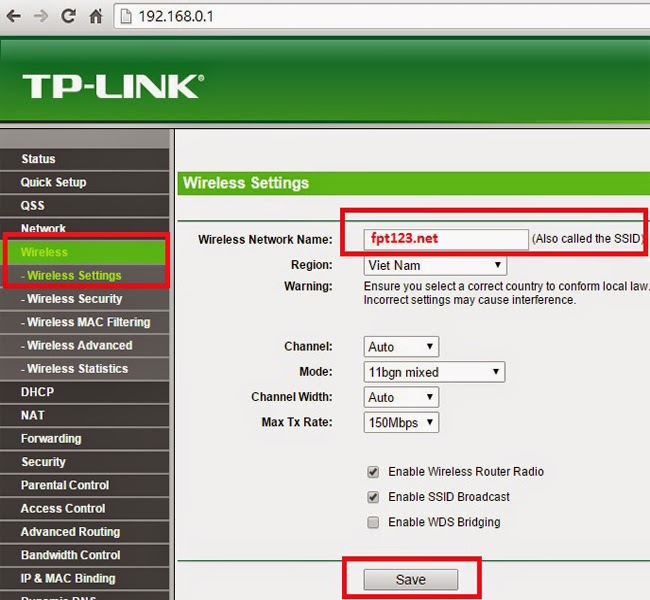
Task: Open the DHCP menu item
Action: (x=85, y=392)
